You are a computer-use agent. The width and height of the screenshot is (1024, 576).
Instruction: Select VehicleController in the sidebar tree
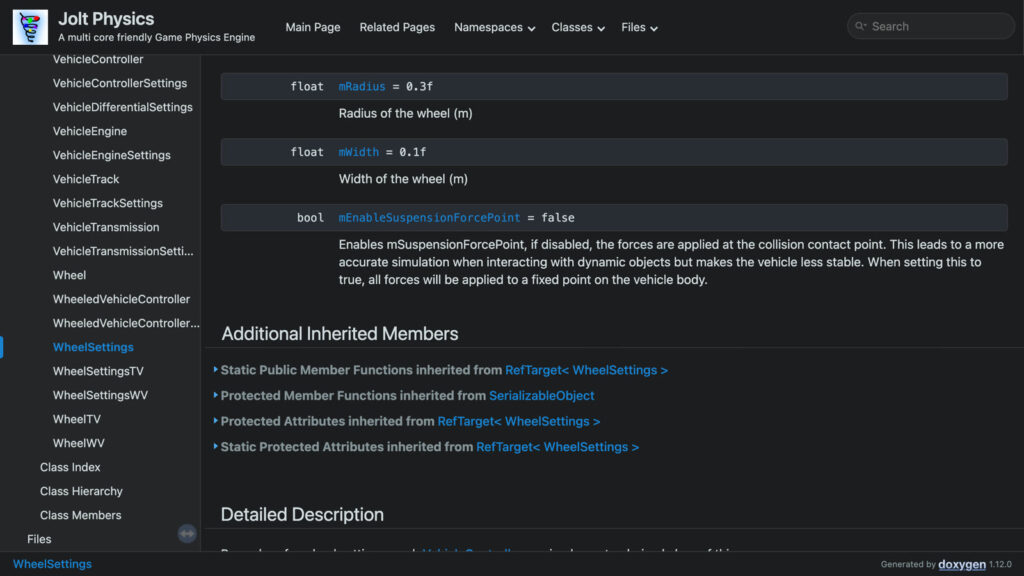tap(98, 59)
